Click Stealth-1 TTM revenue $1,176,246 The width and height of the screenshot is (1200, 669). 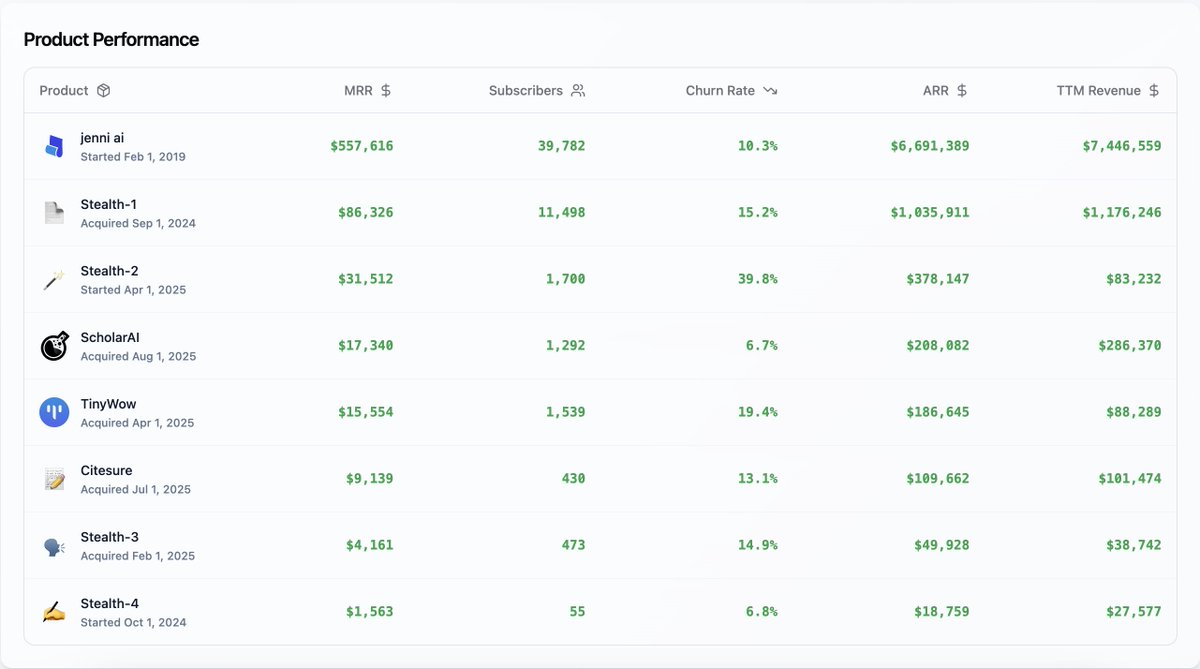tap(1122, 213)
